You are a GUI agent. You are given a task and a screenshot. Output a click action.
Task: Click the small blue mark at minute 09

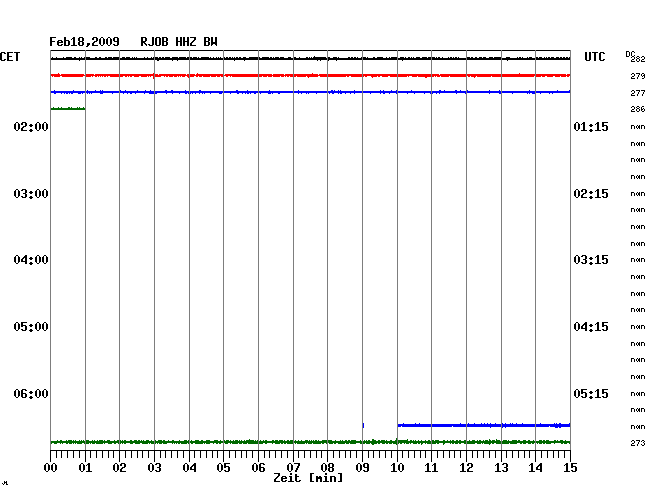(363, 425)
